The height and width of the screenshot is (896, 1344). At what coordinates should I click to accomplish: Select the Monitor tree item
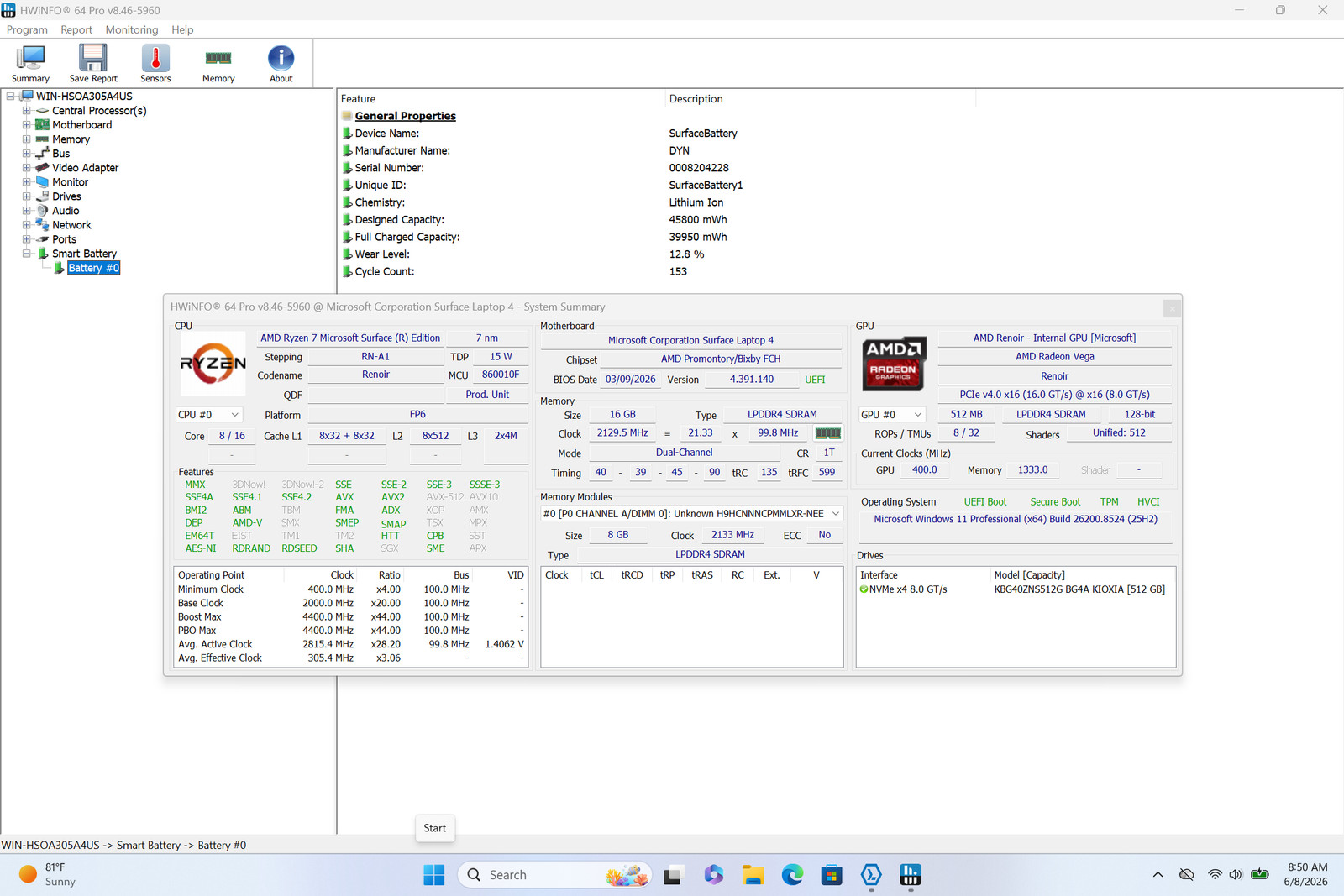(71, 182)
